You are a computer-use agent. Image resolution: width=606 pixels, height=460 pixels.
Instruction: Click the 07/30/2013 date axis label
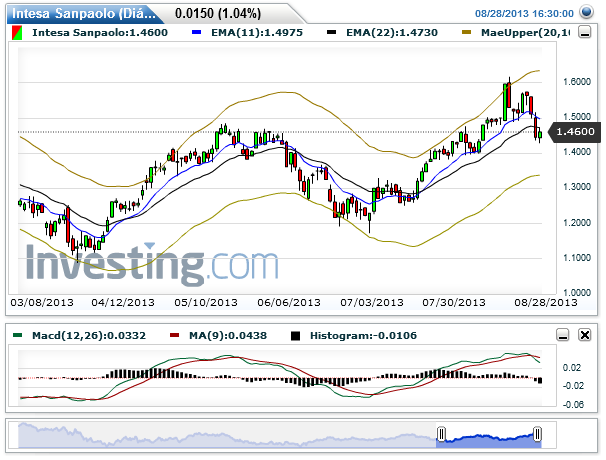(x=454, y=302)
